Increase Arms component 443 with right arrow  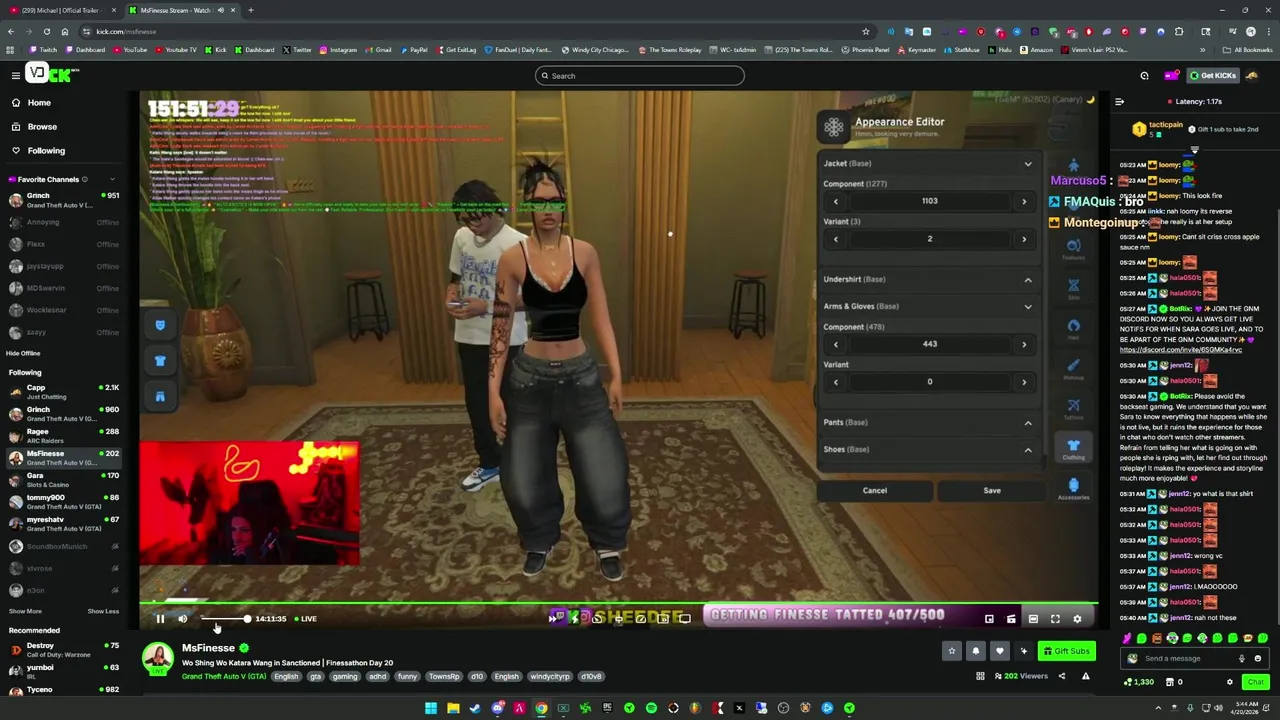(1023, 344)
